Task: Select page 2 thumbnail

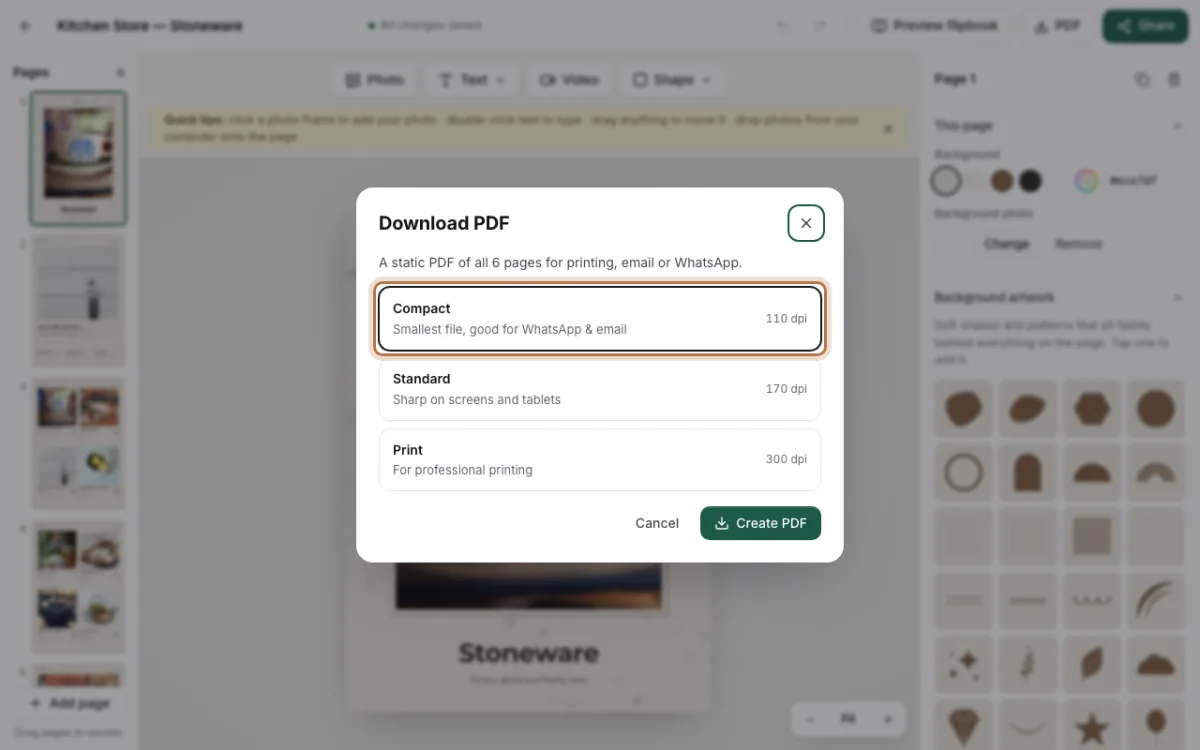Action: pyautogui.click(x=78, y=301)
